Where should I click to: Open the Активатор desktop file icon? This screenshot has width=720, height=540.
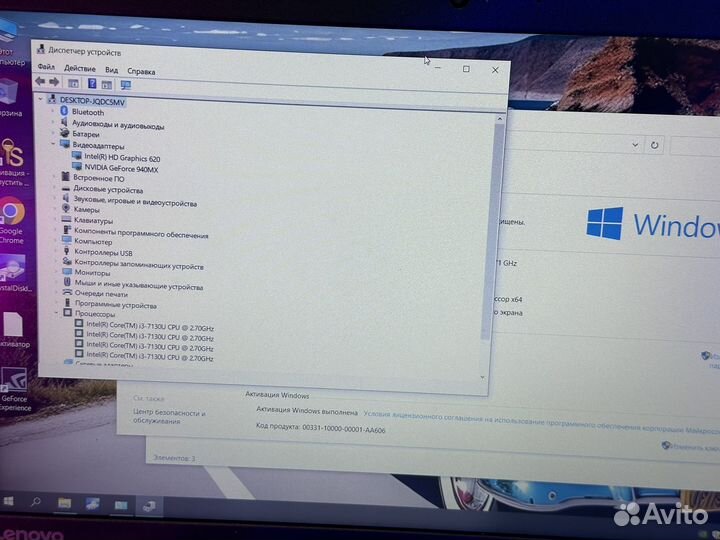pos(14,329)
